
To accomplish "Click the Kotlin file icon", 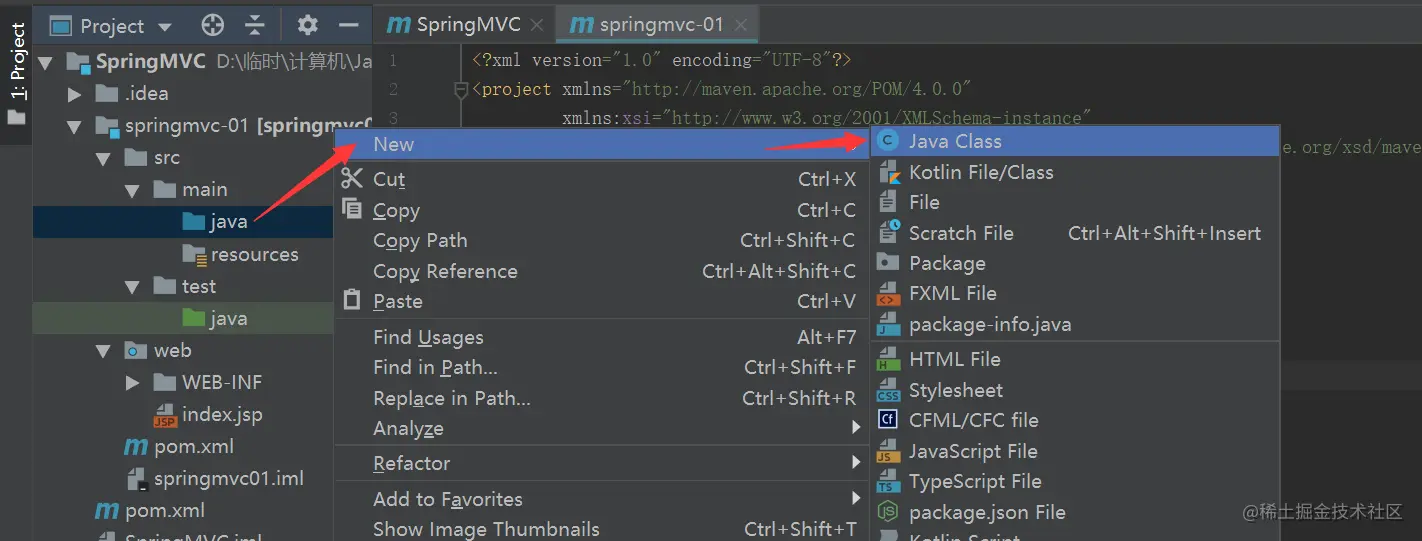I will tap(888, 172).
